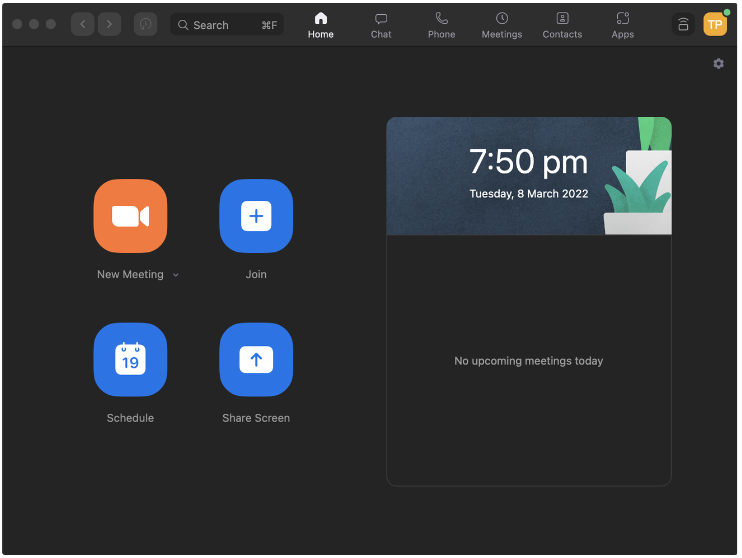Open the Apps tab

[623, 25]
